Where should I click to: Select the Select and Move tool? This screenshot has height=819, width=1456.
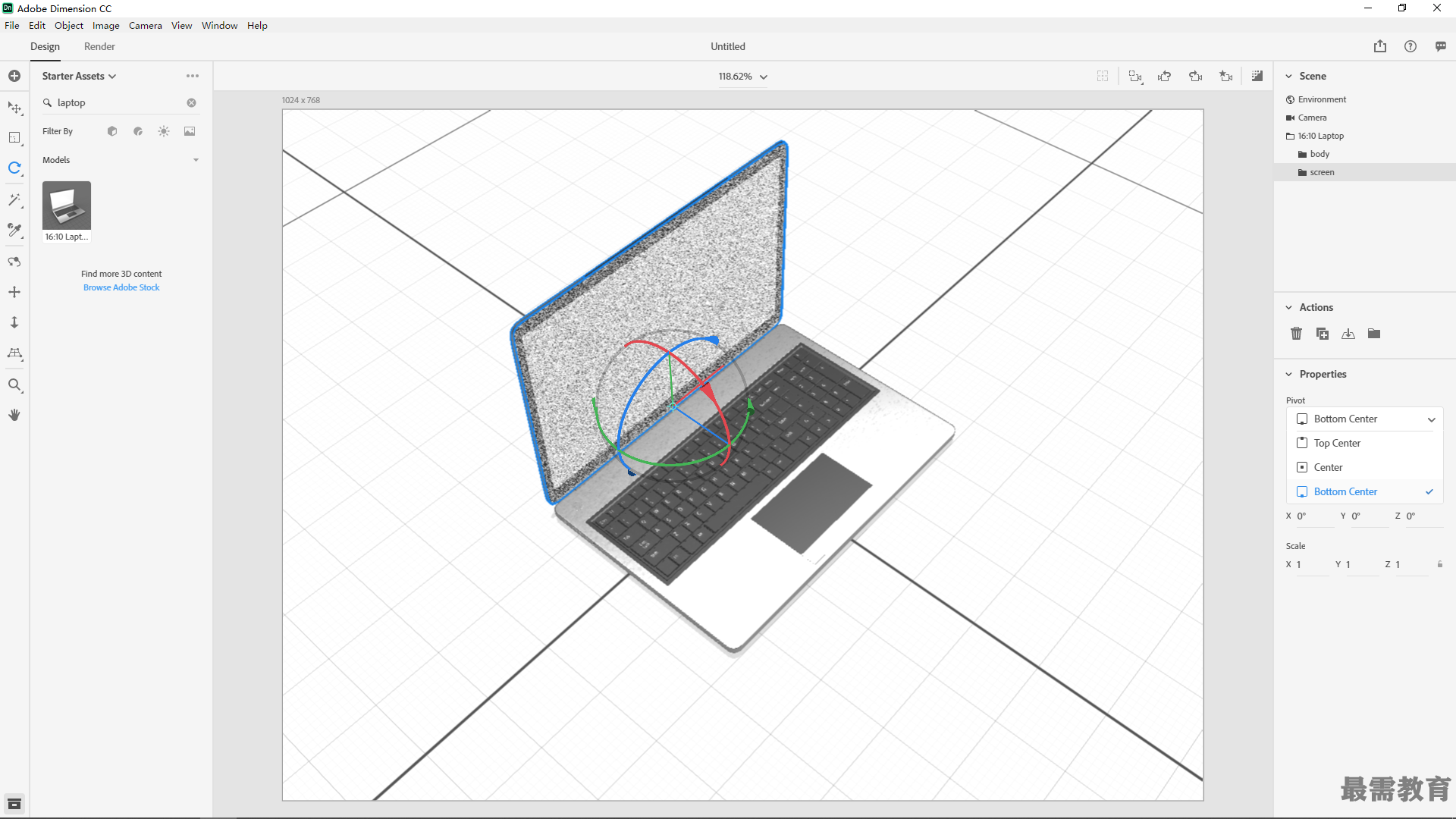[14, 108]
